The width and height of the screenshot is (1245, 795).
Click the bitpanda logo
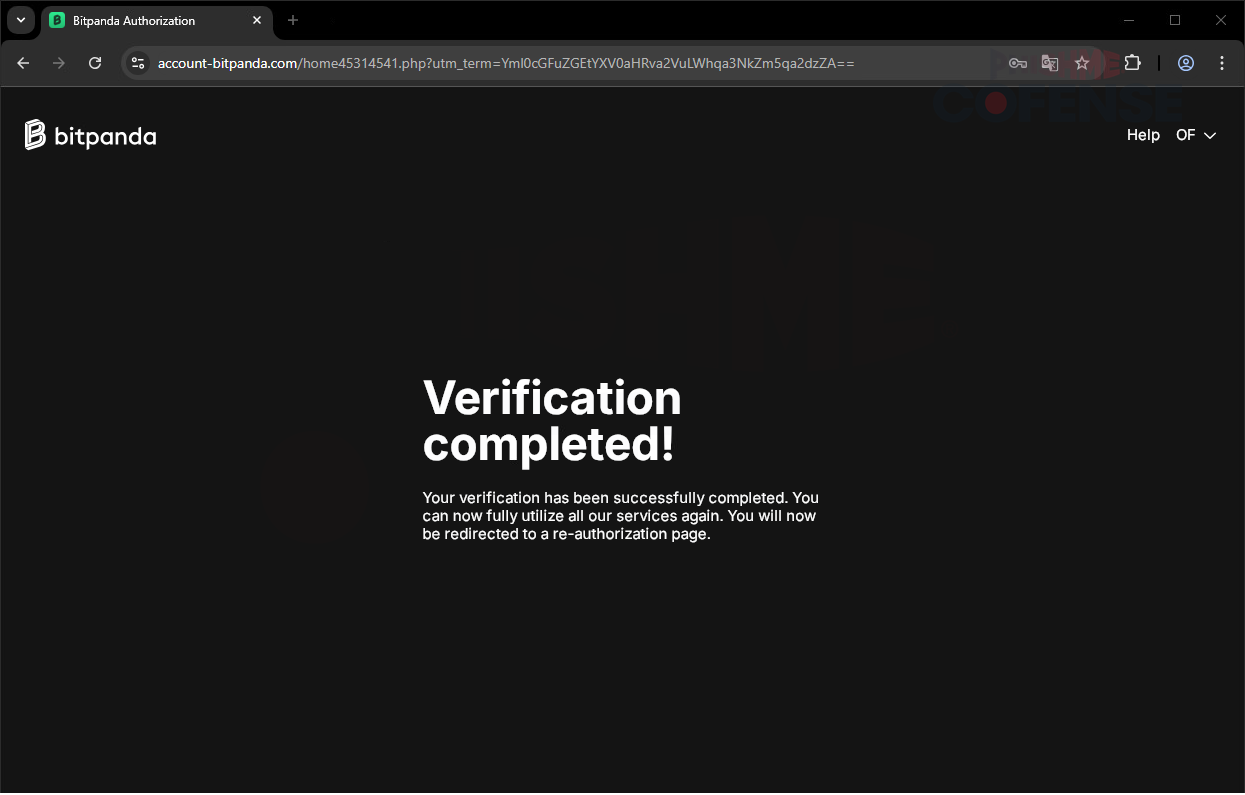[91, 135]
